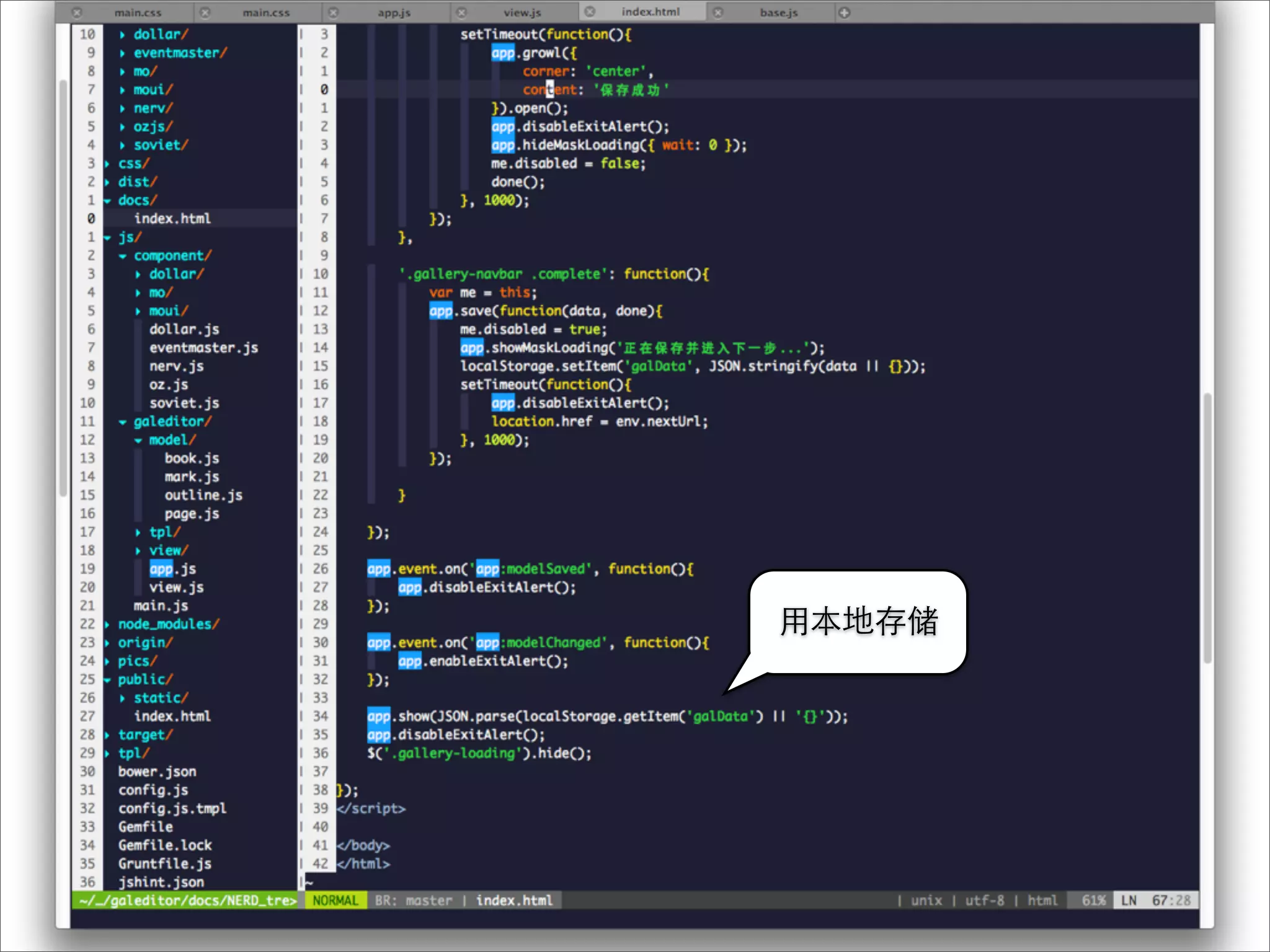Expand the nerv/ folder
Viewport: 1270px width, 952px height.
point(122,108)
